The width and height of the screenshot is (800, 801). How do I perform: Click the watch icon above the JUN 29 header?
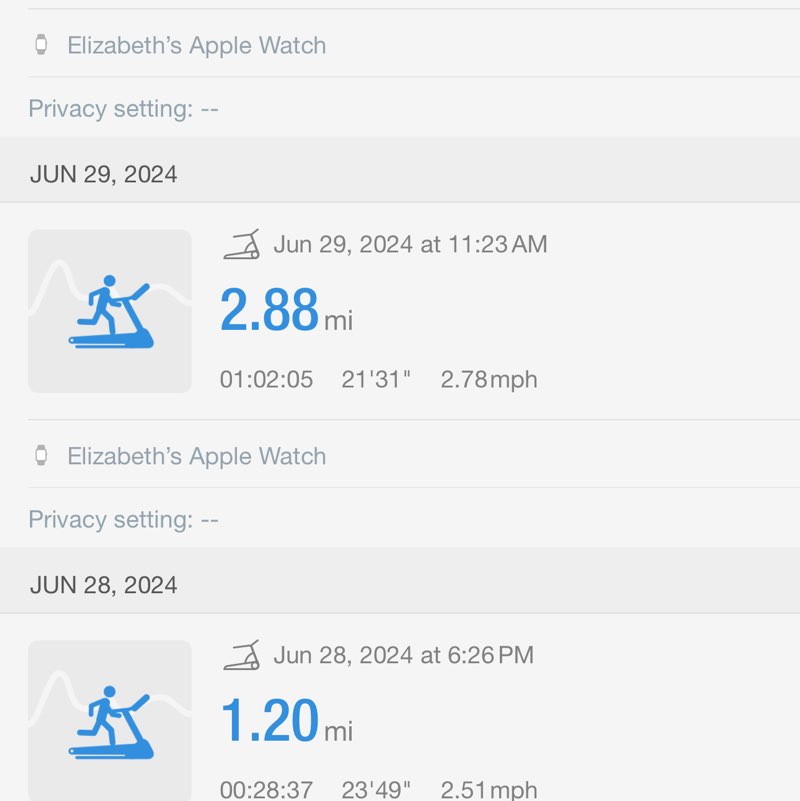point(41,45)
